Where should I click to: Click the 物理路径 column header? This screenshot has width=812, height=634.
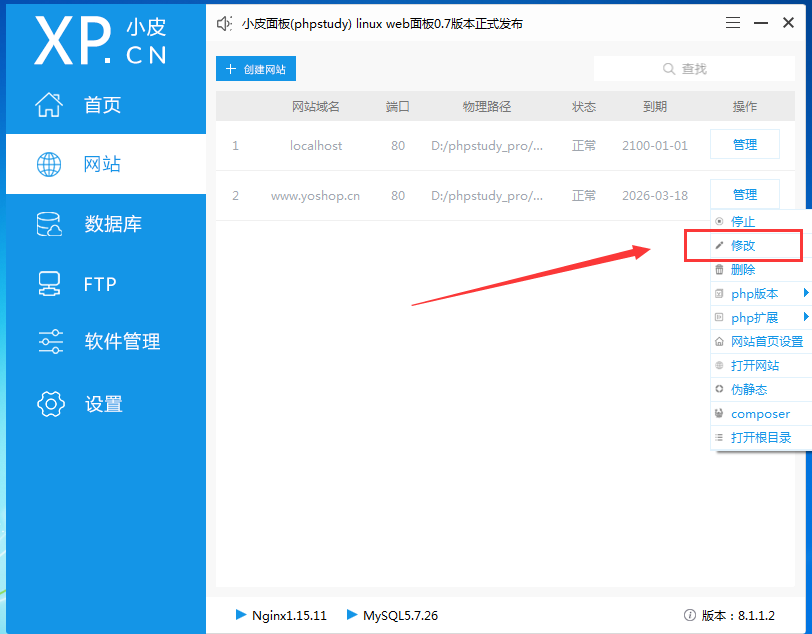click(x=487, y=107)
